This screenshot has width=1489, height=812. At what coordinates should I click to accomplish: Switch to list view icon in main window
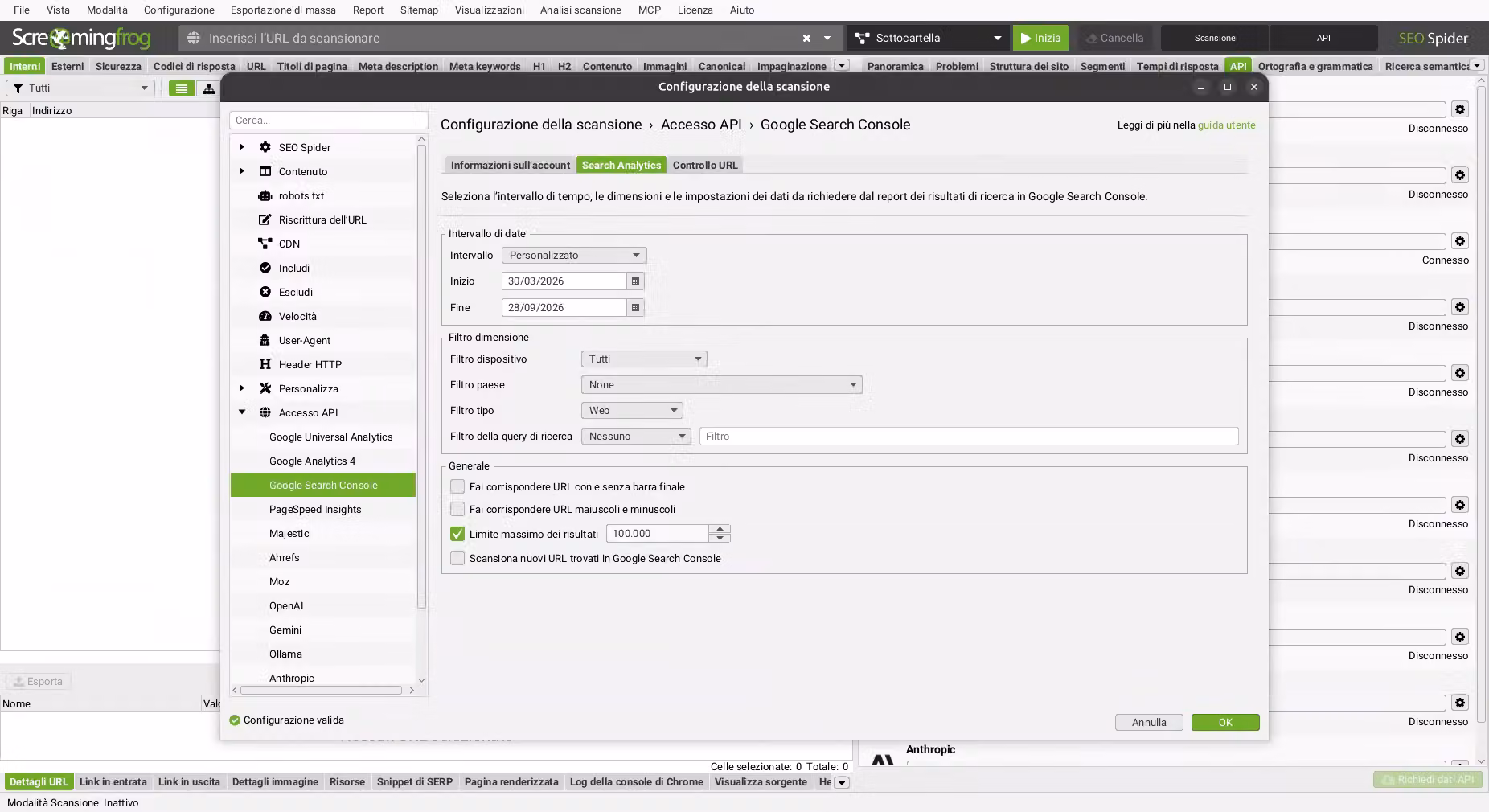click(x=182, y=88)
